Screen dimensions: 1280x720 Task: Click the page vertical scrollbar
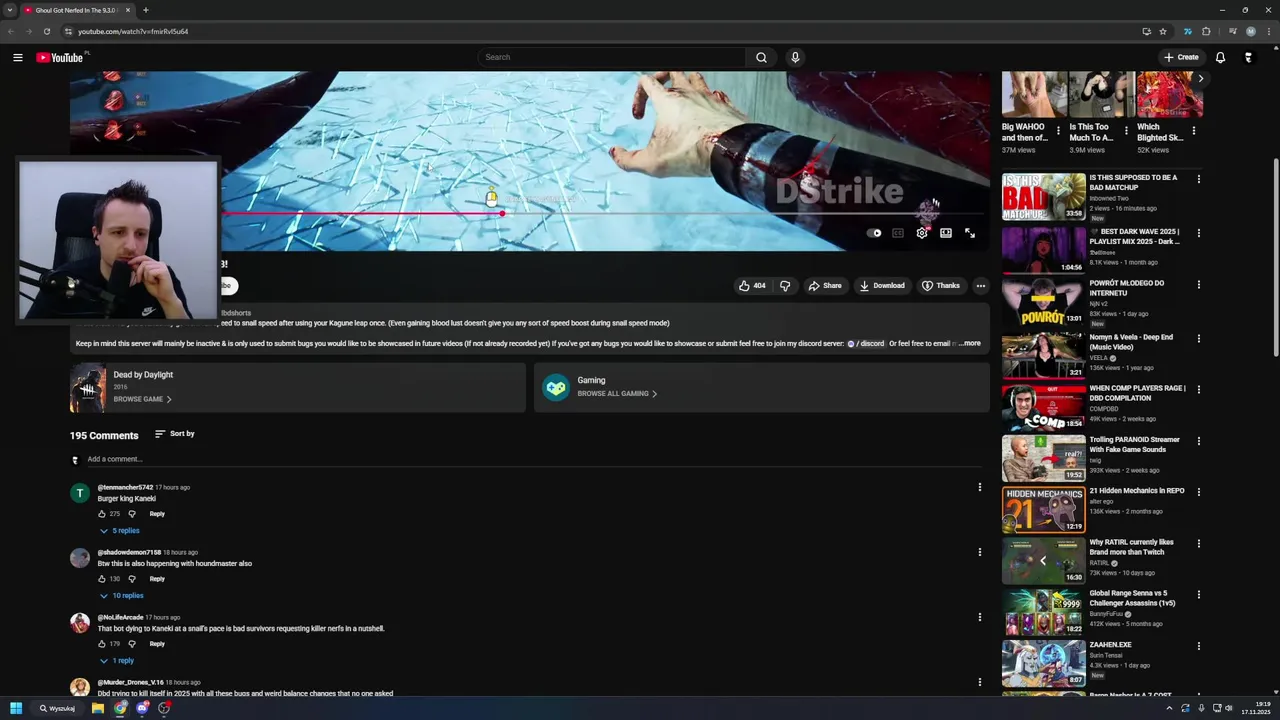point(1274,255)
